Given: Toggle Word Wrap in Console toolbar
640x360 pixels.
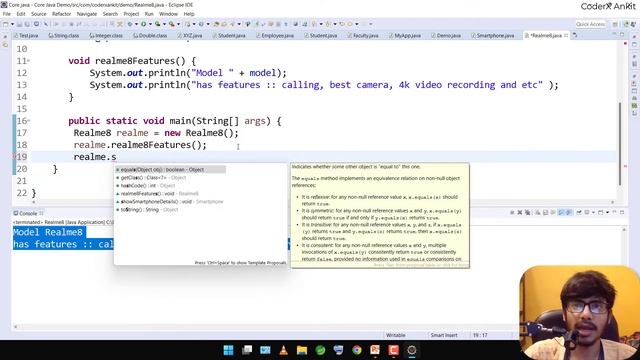Looking at the screenshot, I should (553, 213).
